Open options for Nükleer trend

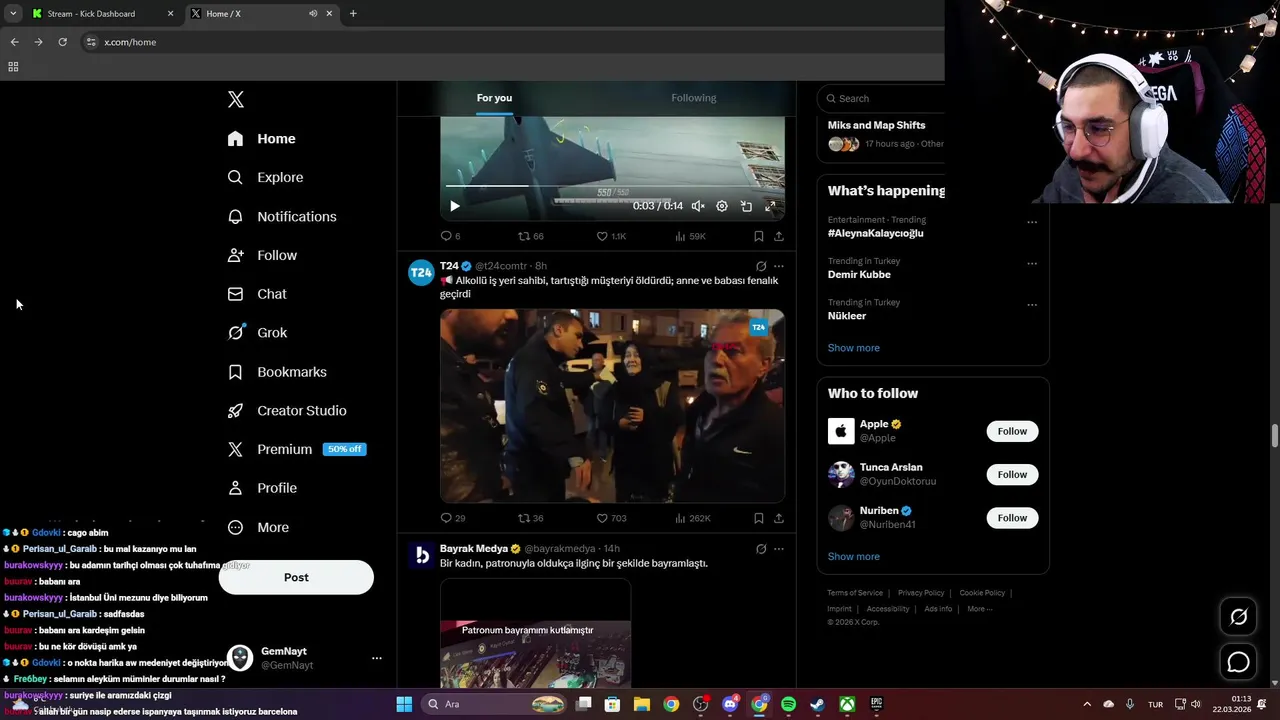pos(1032,305)
